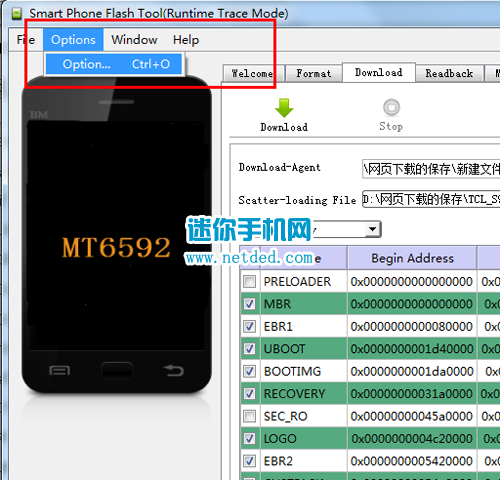Viewport: 500px width, 480px height.
Task: Click the Scatter-loading File path field
Action: (x=431, y=199)
